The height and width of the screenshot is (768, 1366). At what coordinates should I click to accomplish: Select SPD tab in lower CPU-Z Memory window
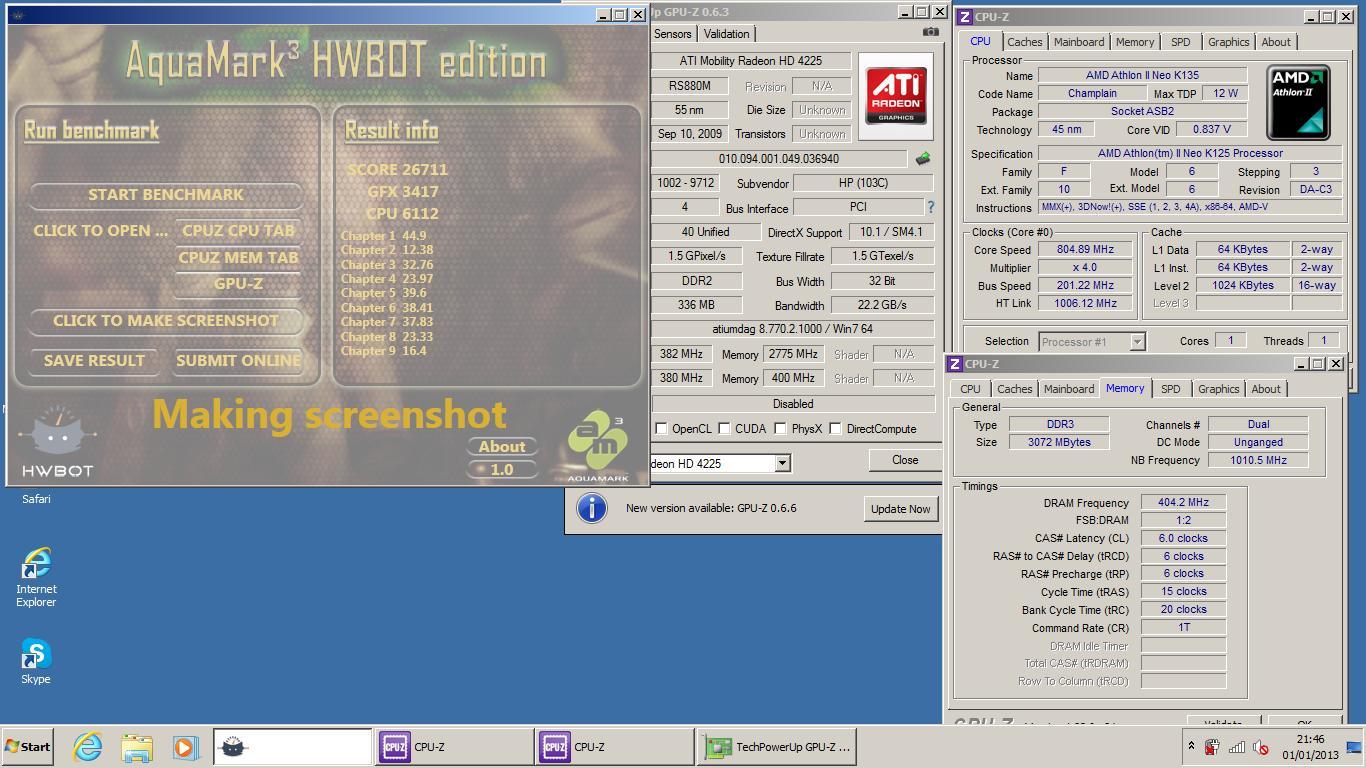(1171, 389)
